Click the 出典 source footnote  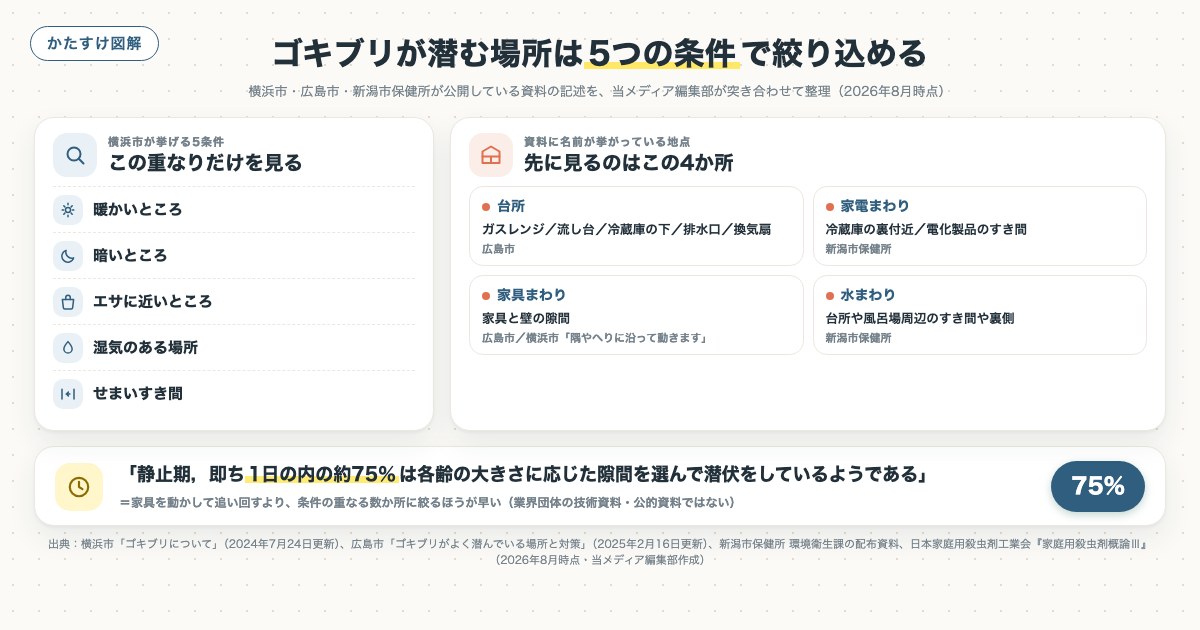point(600,552)
